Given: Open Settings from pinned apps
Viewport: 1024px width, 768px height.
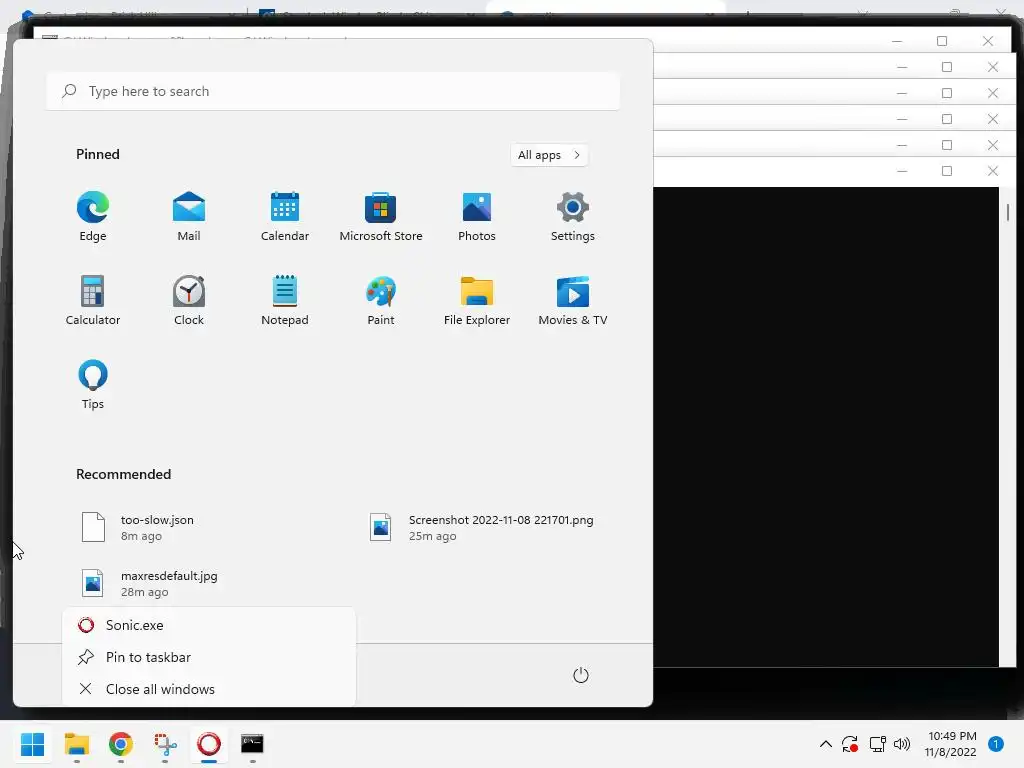Looking at the screenshot, I should pos(573,217).
